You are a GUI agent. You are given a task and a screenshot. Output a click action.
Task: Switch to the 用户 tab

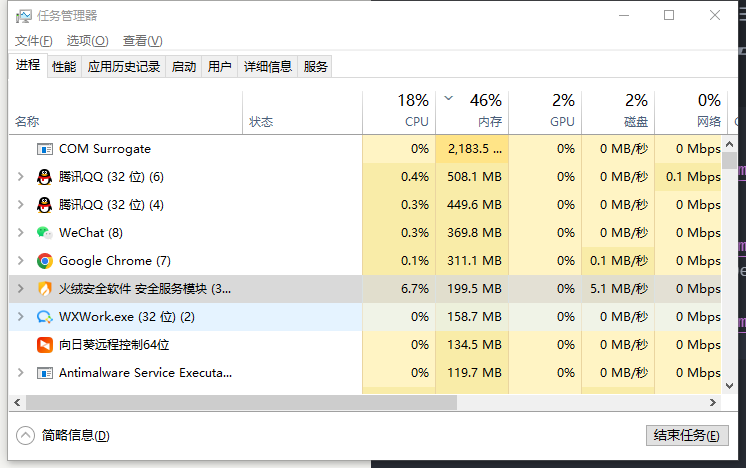(219, 67)
